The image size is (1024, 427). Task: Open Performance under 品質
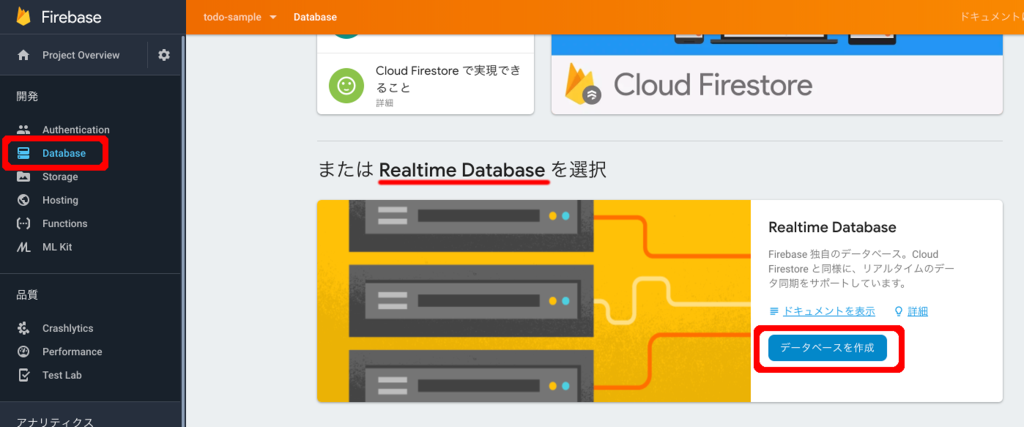click(x=72, y=352)
